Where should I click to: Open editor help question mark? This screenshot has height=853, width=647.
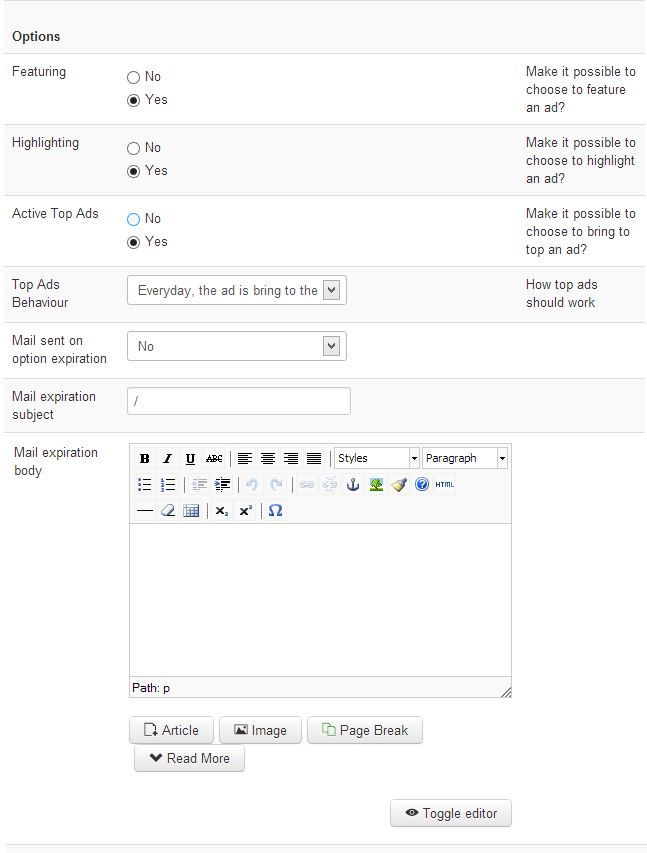422,485
